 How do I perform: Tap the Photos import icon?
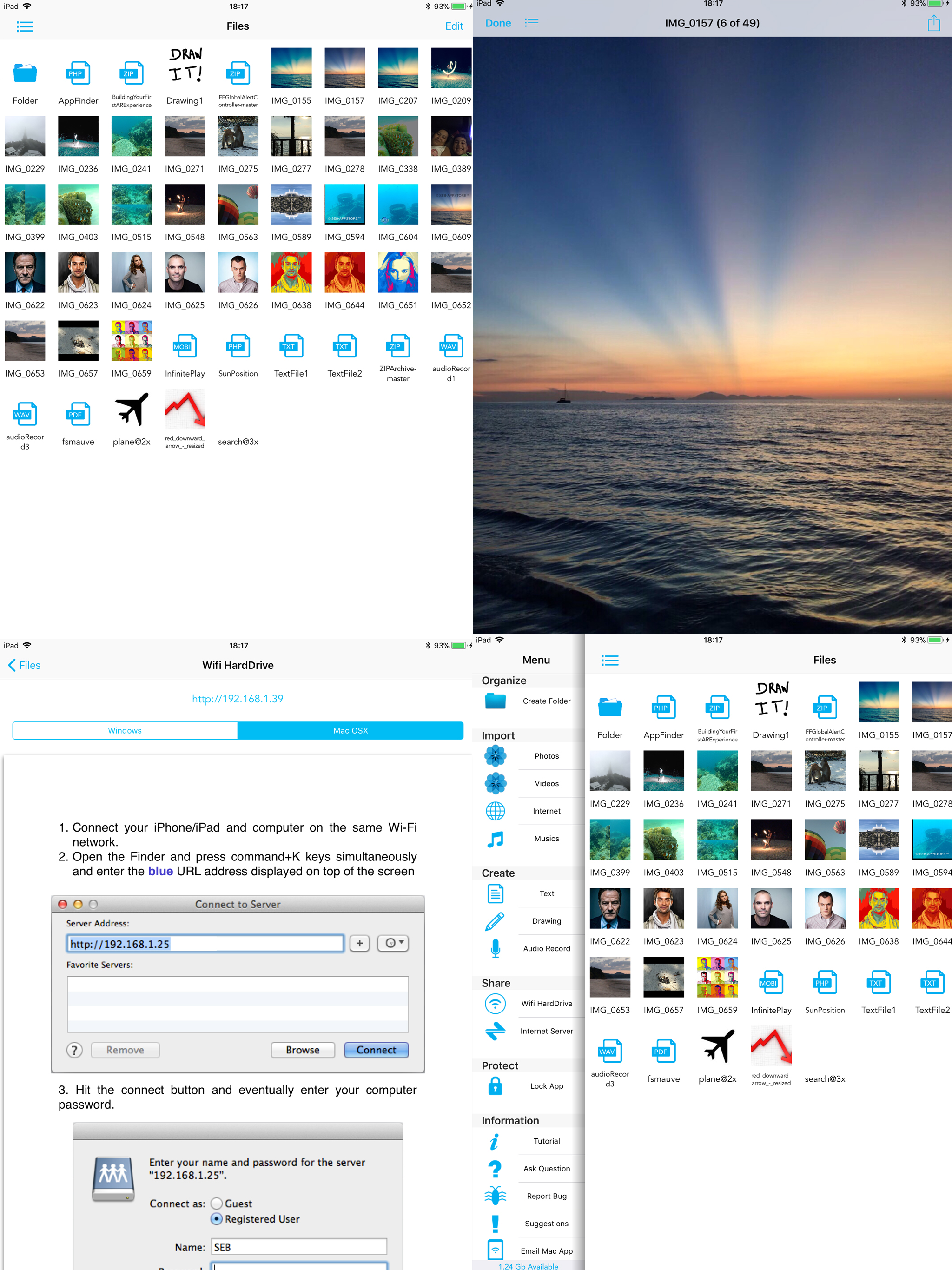495,756
